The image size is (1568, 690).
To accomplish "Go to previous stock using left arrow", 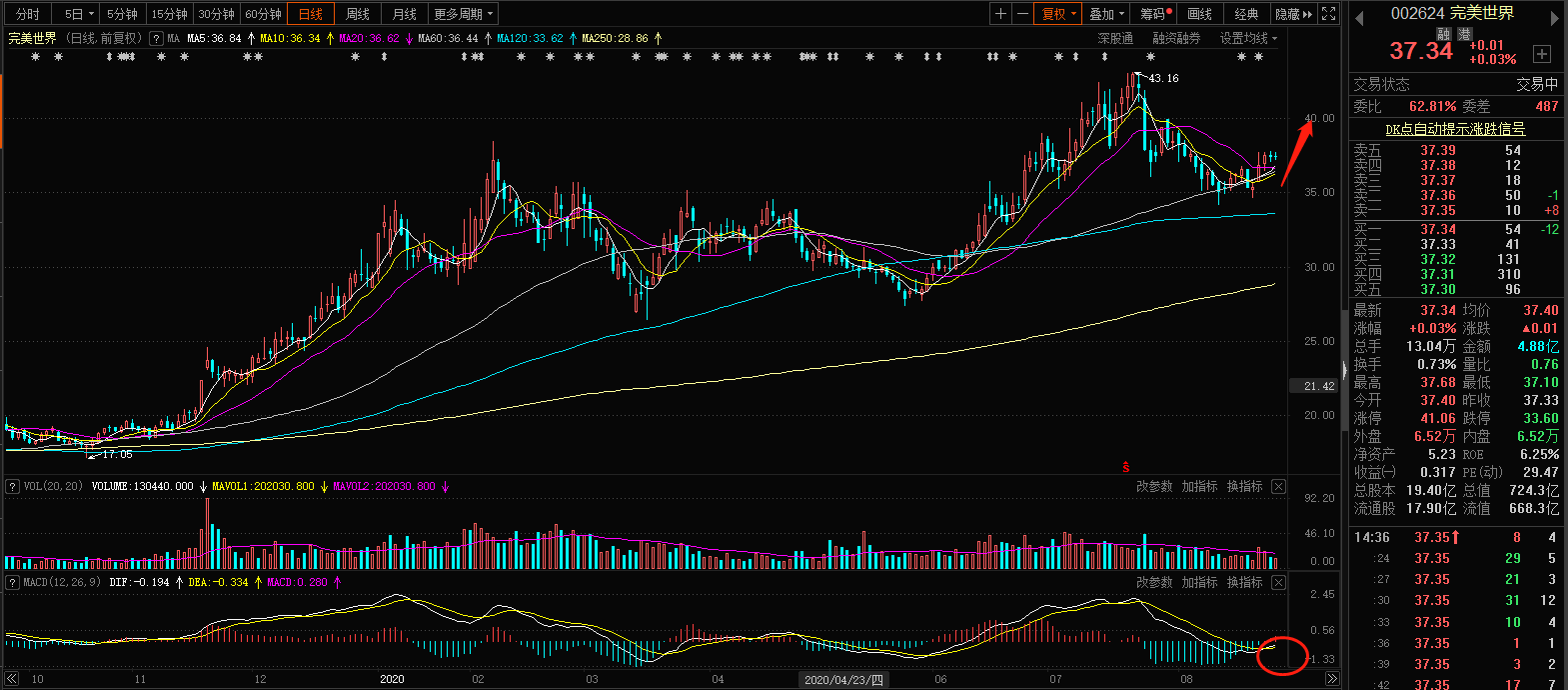I will click(x=1359, y=18).
